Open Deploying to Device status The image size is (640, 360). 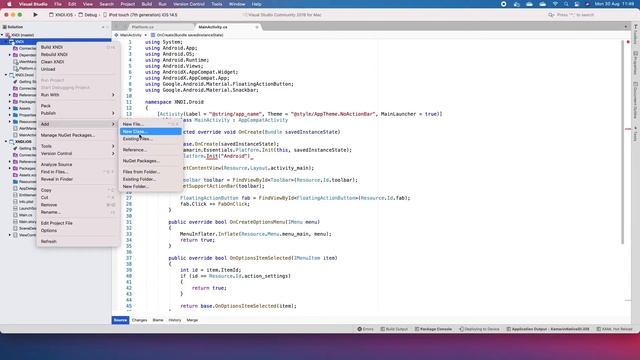point(479,329)
